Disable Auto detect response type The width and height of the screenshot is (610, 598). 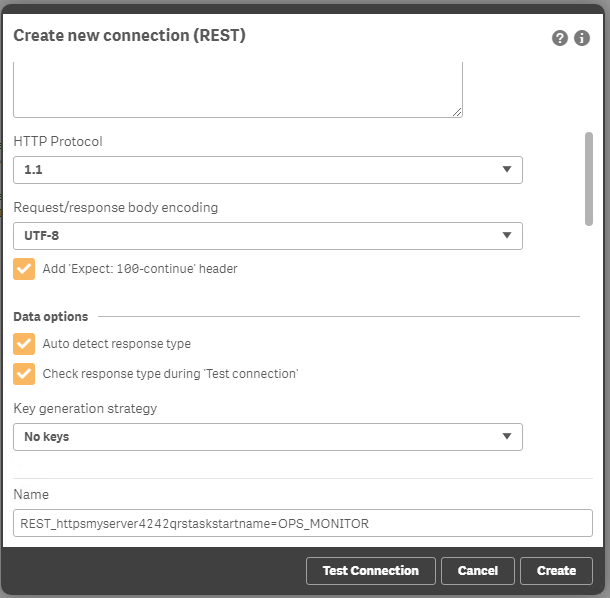pyautogui.click(x=24, y=344)
